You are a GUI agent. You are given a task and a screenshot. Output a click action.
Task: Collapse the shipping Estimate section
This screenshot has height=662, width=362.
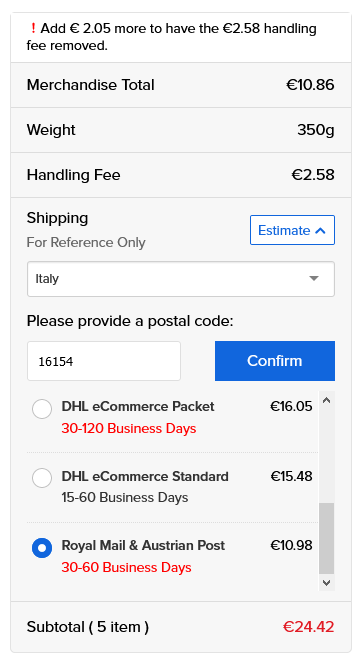tap(292, 230)
